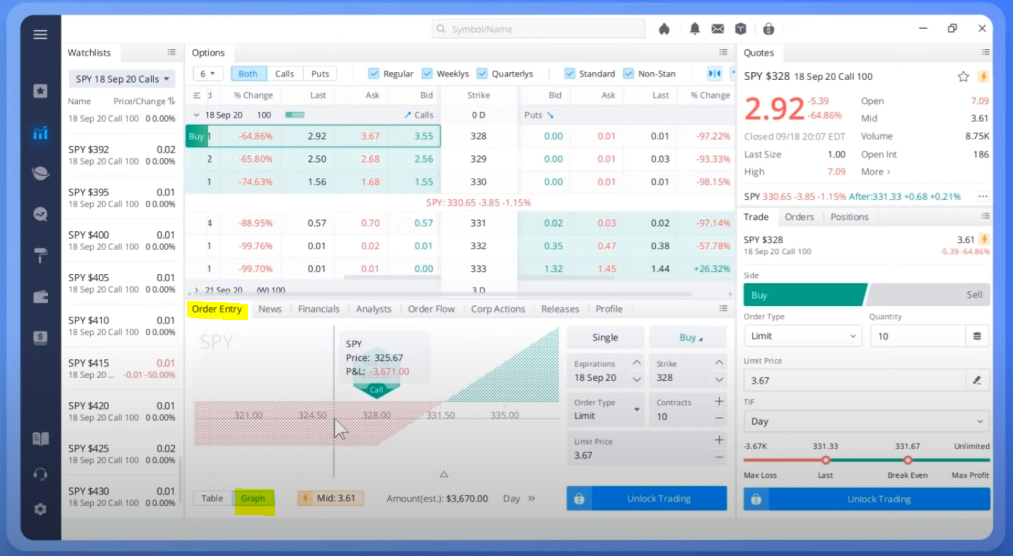Viewport: 1013px width, 556px height.
Task: Open the settings gear in the sidebar
Action: coord(40,510)
